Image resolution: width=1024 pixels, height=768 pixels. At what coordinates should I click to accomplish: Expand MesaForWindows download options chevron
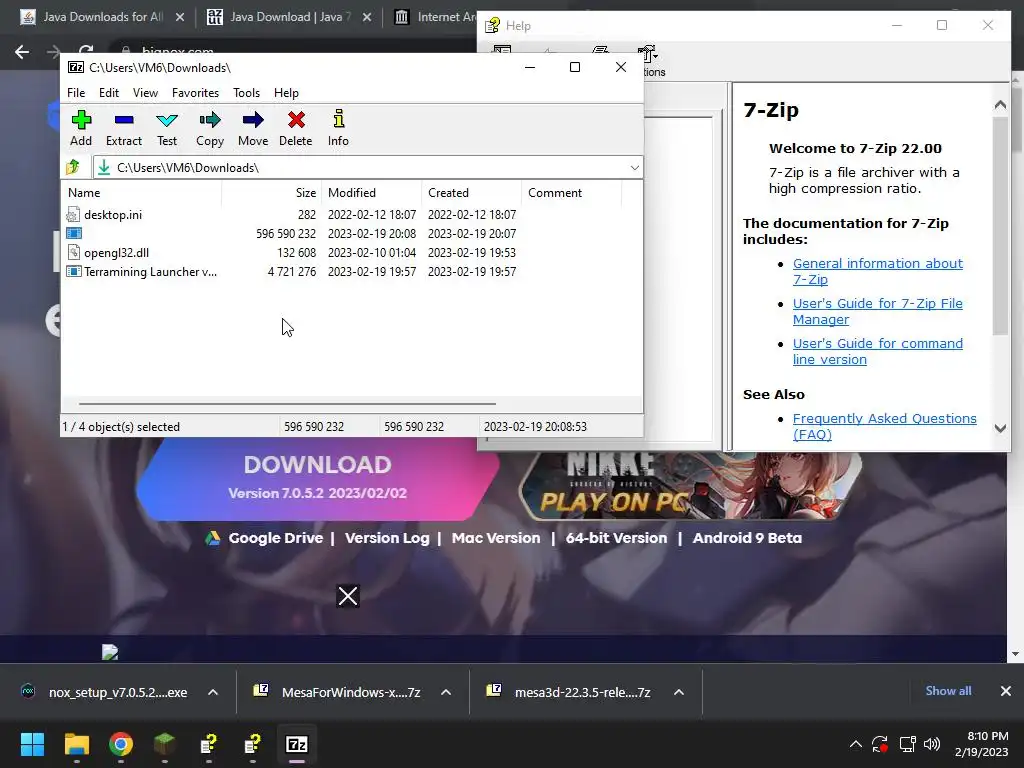pos(446,692)
